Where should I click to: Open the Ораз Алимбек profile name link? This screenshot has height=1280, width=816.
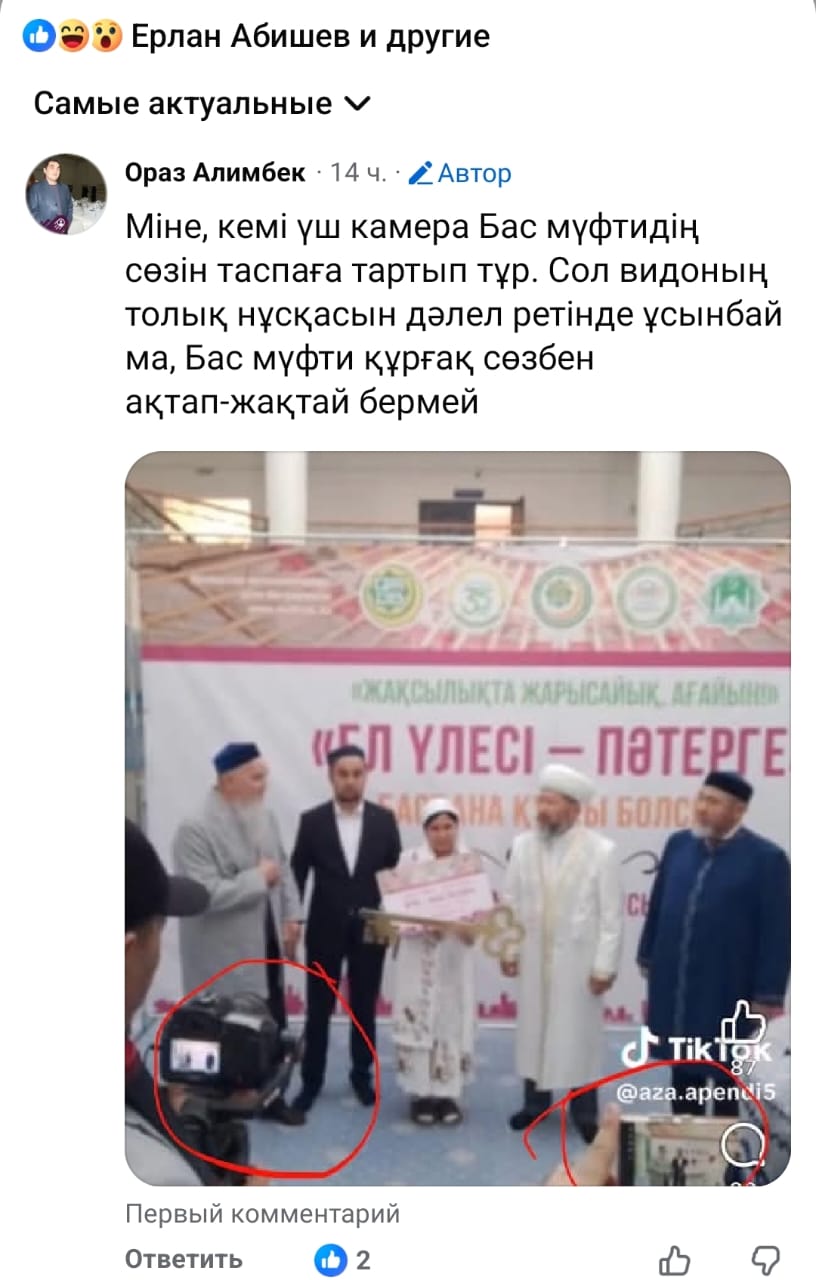coord(215,173)
